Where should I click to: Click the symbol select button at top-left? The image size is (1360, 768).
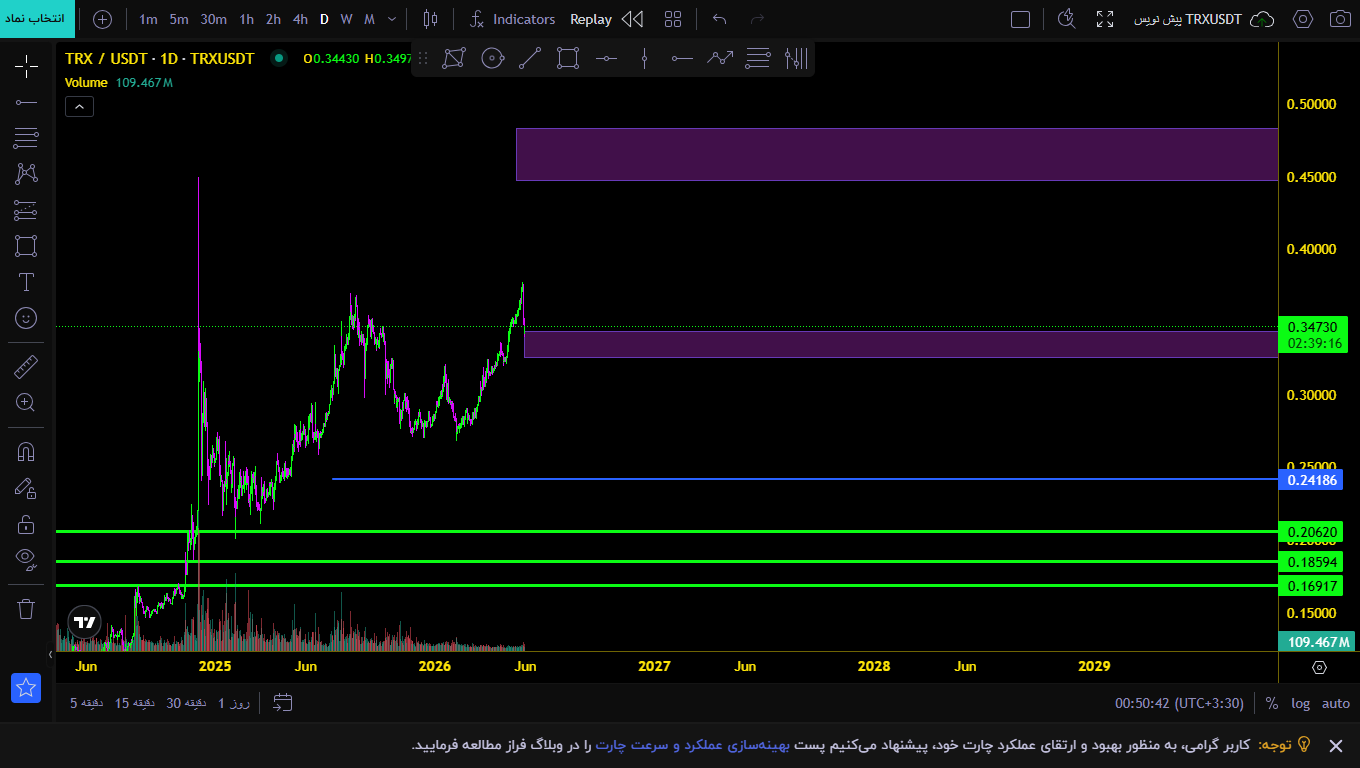37,19
